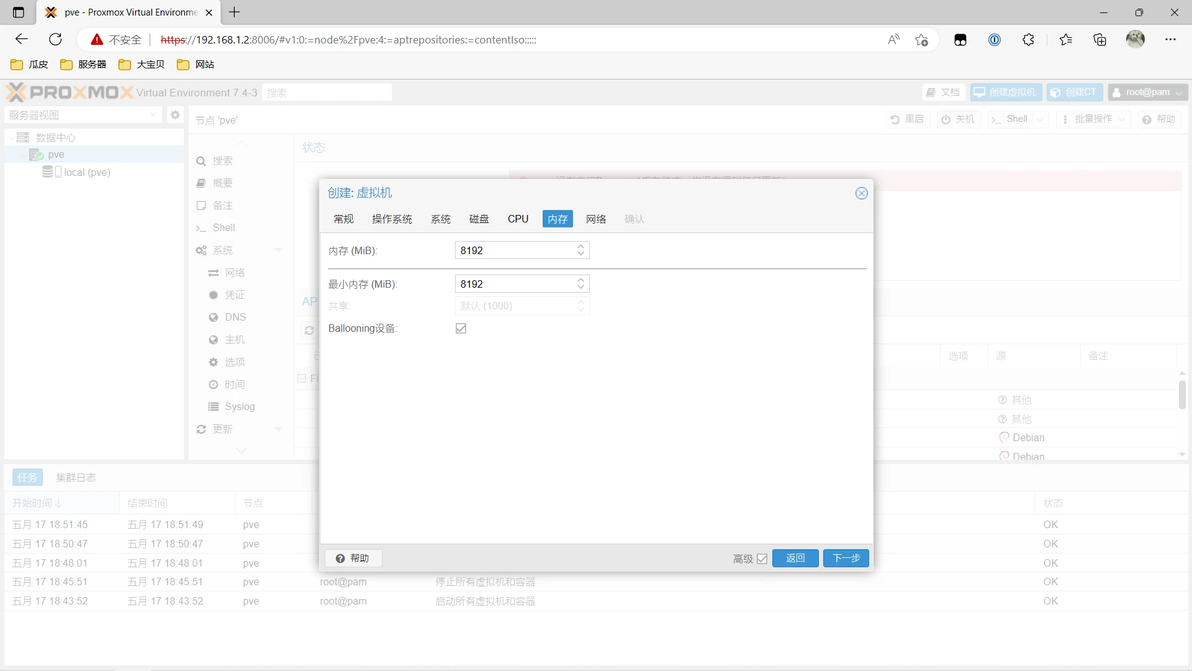
Task: Open the browser extensions puzzle icon
Action: [x=1028, y=40]
